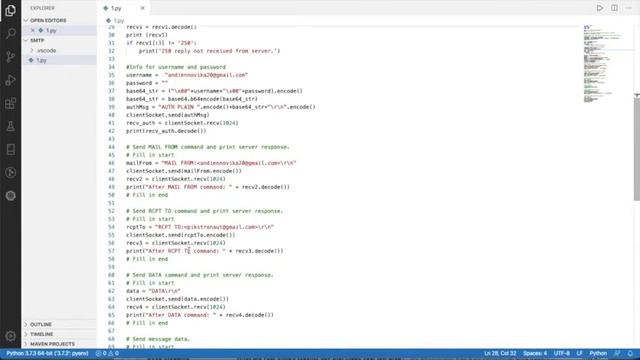The width and height of the screenshot is (640, 360).
Task: Expand the Maven Projects section
Action: click(52, 344)
